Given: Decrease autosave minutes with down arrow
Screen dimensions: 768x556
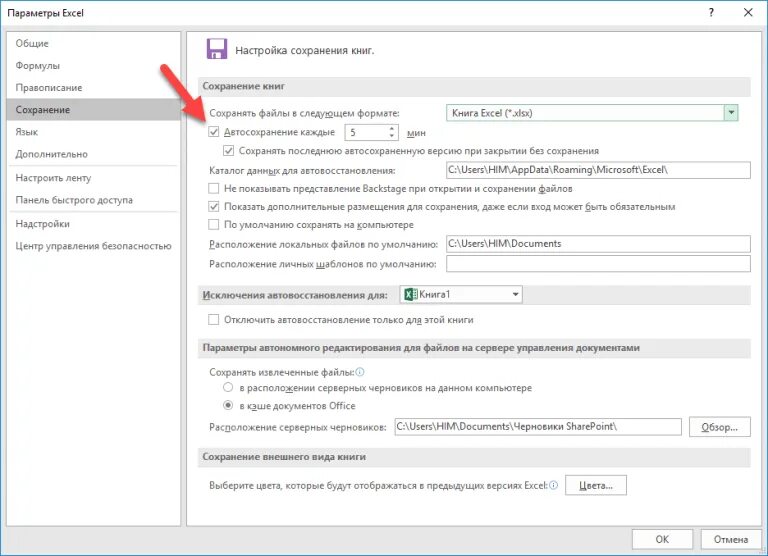Looking at the screenshot, I should (x=391, y=136).
